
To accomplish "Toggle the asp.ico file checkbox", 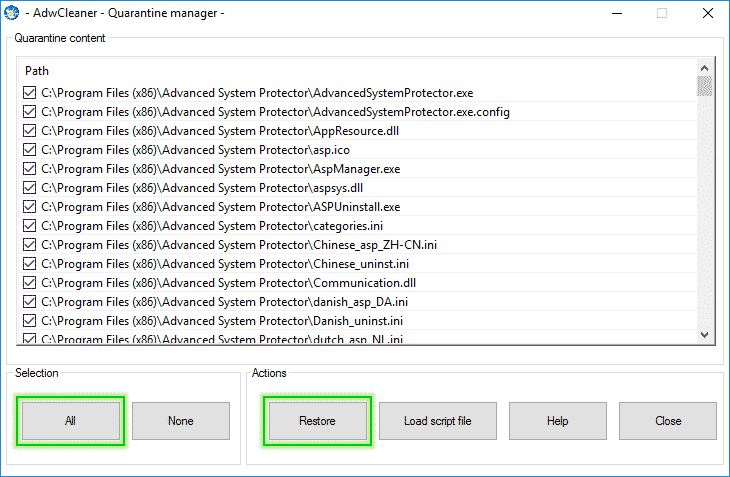I will [30, 150].
